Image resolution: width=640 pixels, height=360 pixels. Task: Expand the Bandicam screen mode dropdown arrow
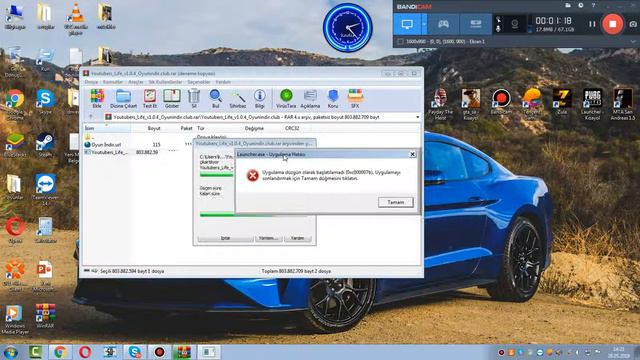424,24
